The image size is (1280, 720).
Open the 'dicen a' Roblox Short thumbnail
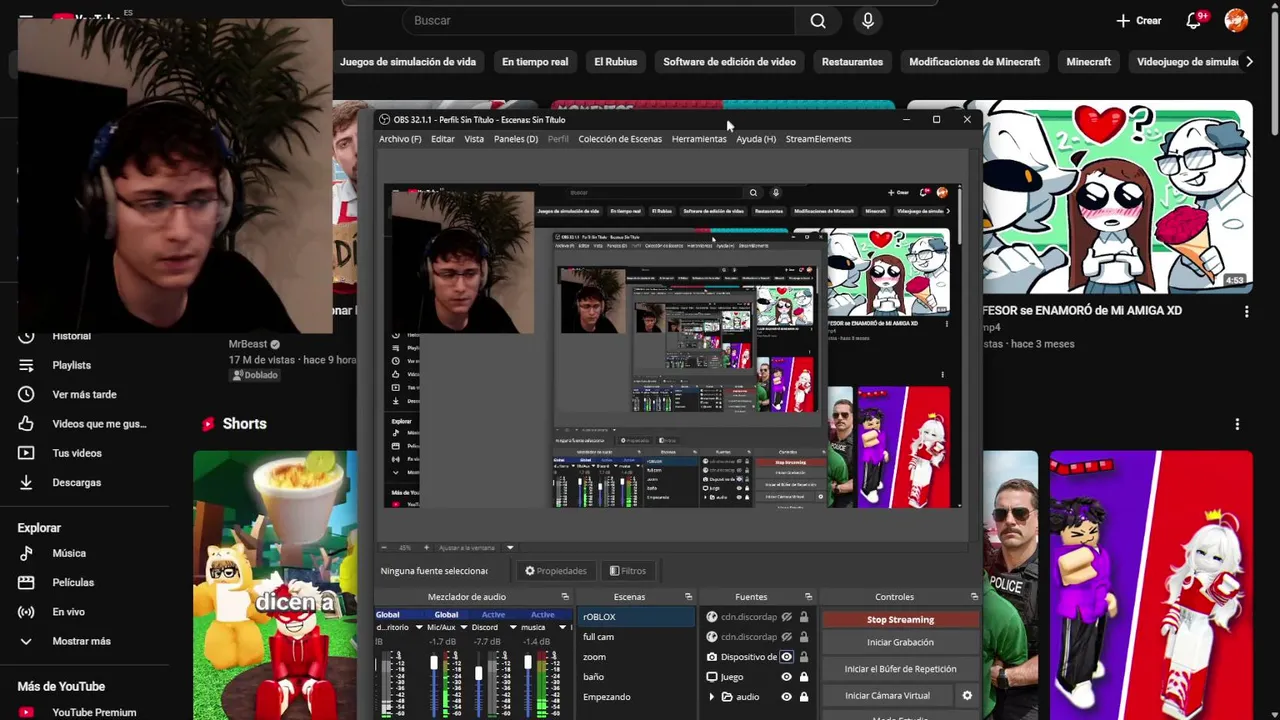coord(275,585)
